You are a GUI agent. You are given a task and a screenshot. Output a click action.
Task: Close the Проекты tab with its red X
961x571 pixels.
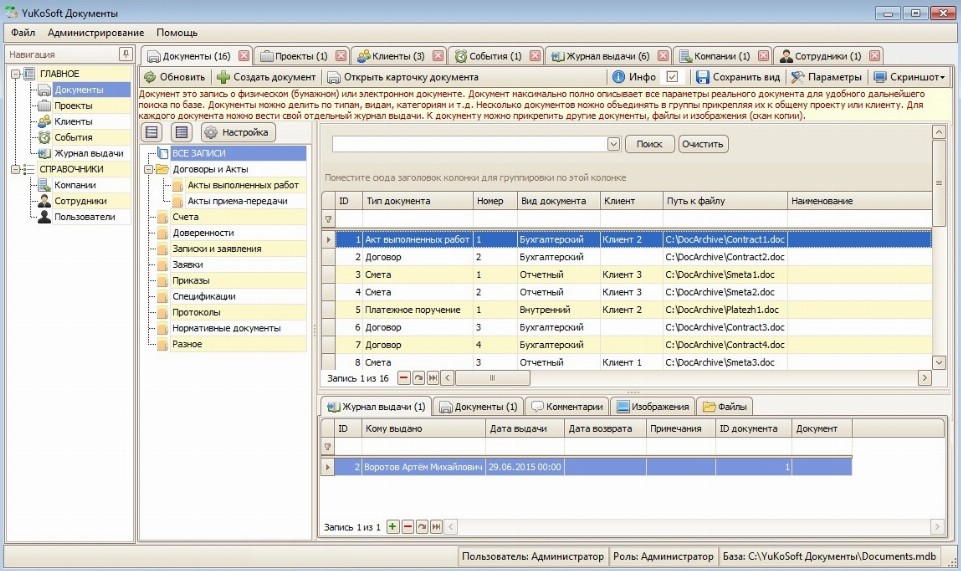click(340, 56)
